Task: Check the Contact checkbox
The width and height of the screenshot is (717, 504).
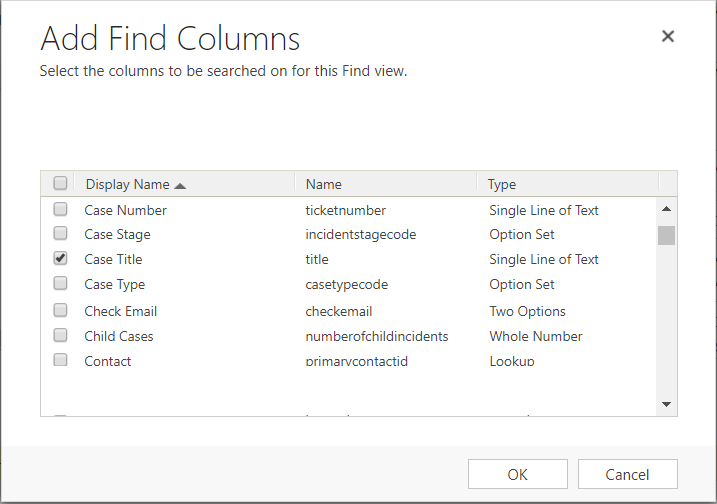Action: coord(60,360)
